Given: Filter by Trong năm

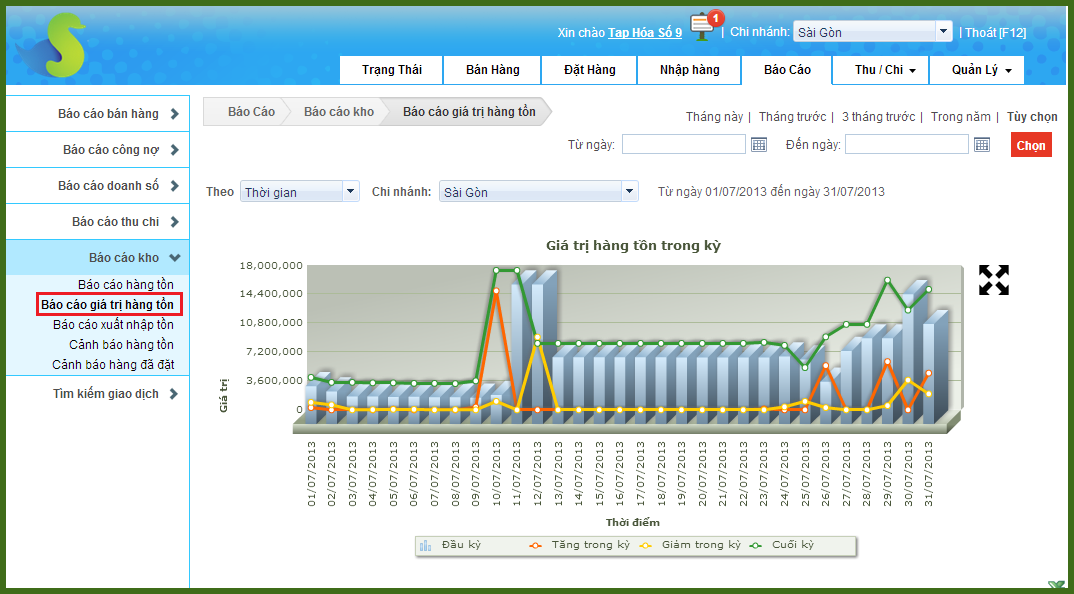Looking at the screenshot, I should (959, 116).
